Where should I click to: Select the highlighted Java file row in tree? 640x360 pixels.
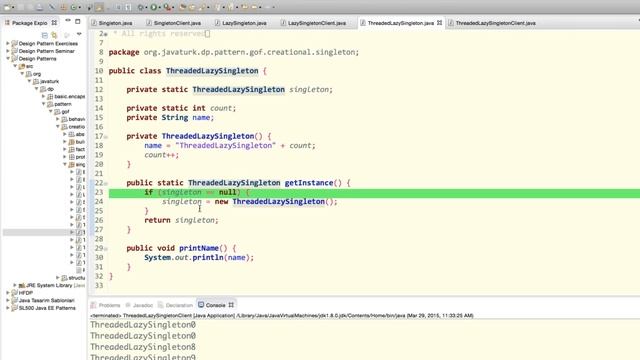pyautogui.click(x=44, y=232)
